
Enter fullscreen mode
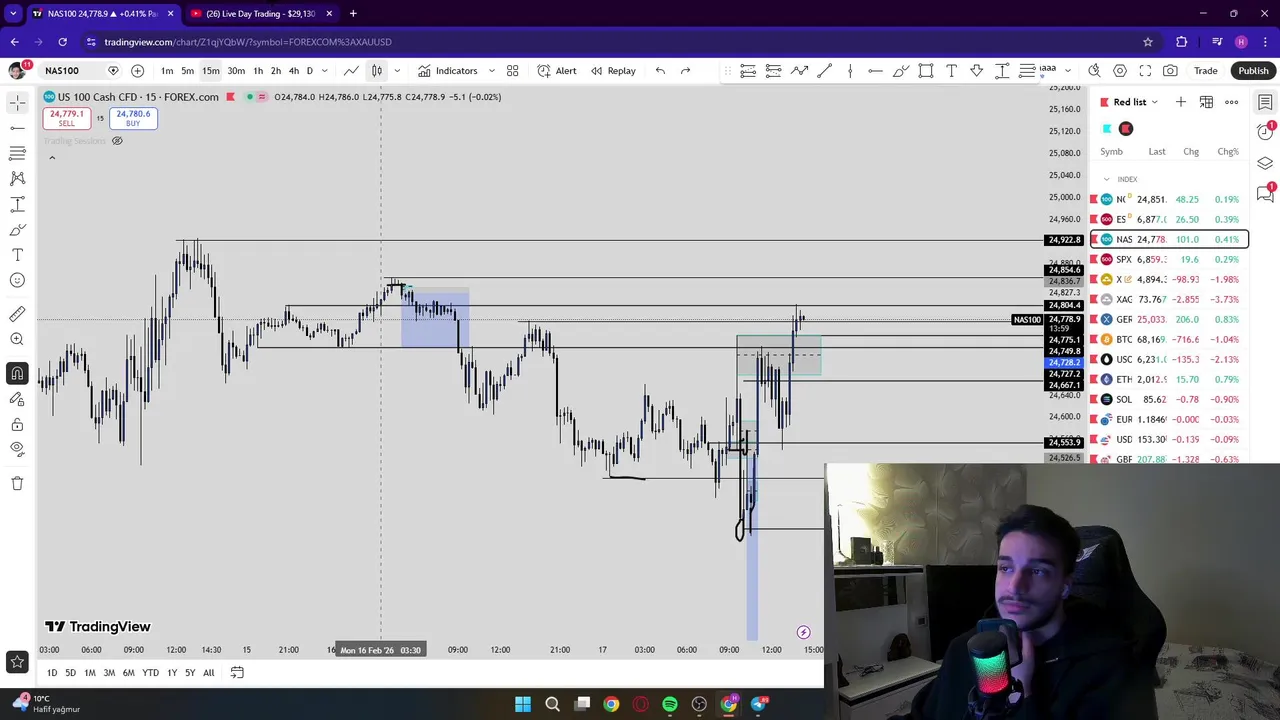pyautogui.click(x=1145, y=71)
